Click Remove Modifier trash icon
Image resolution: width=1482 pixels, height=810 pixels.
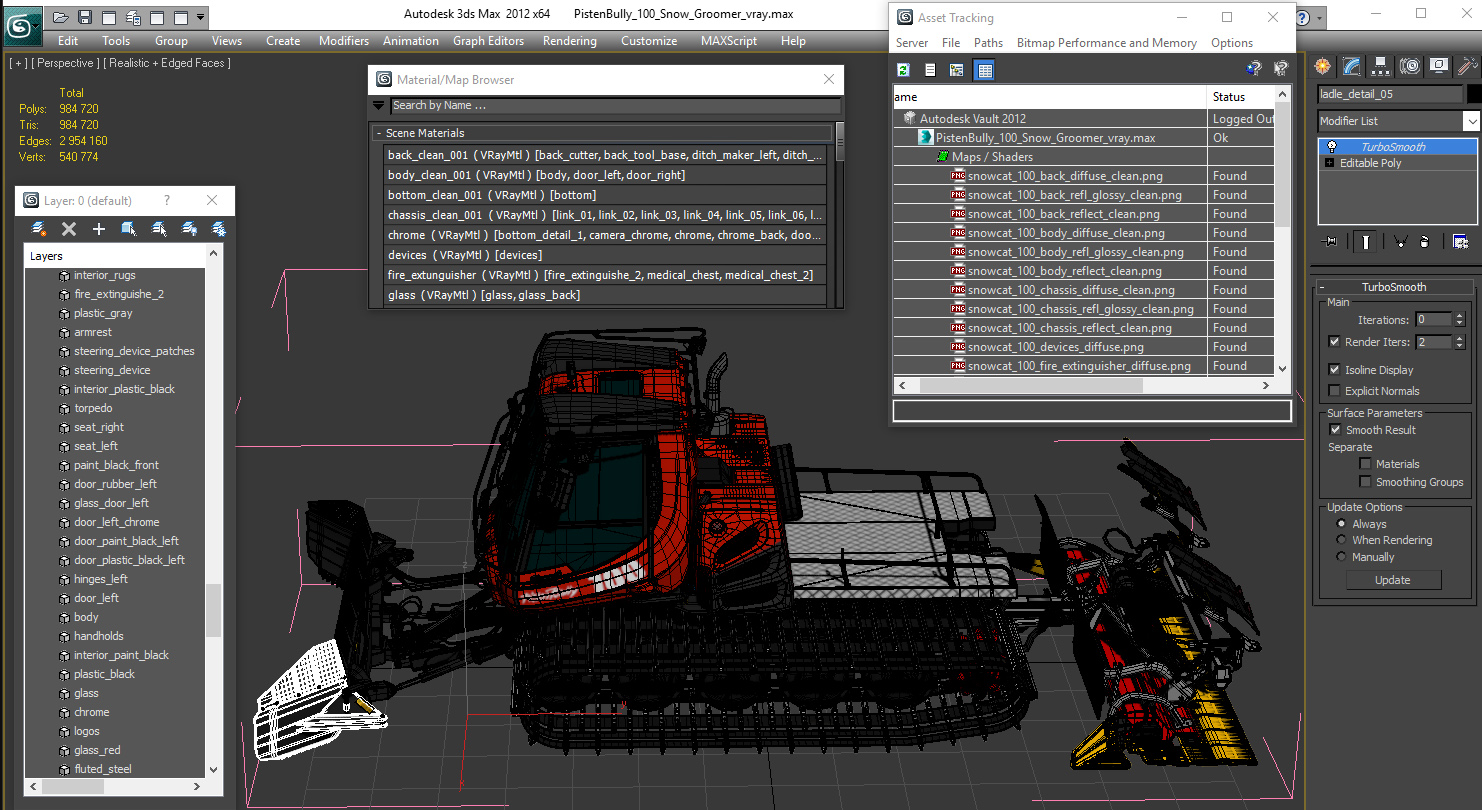click(1424, 241)
